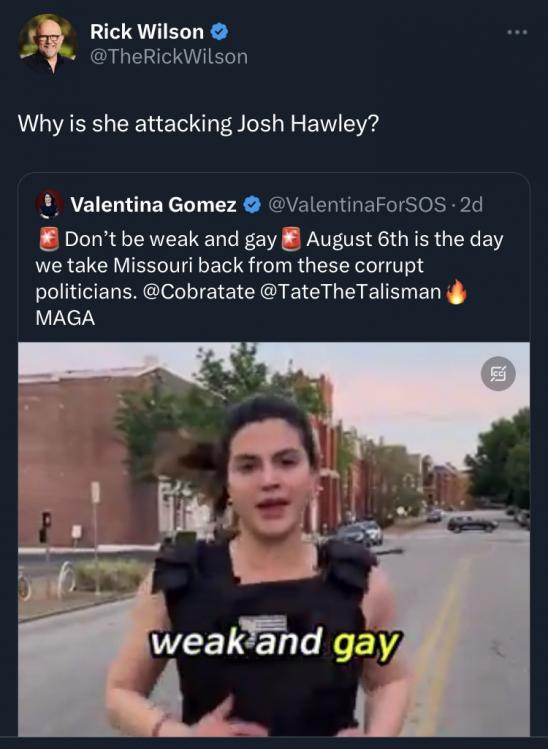The width and height of the screenshot is (548, 749).
Task: Click the first siren emoji in tweet
Action: (48, 239)
